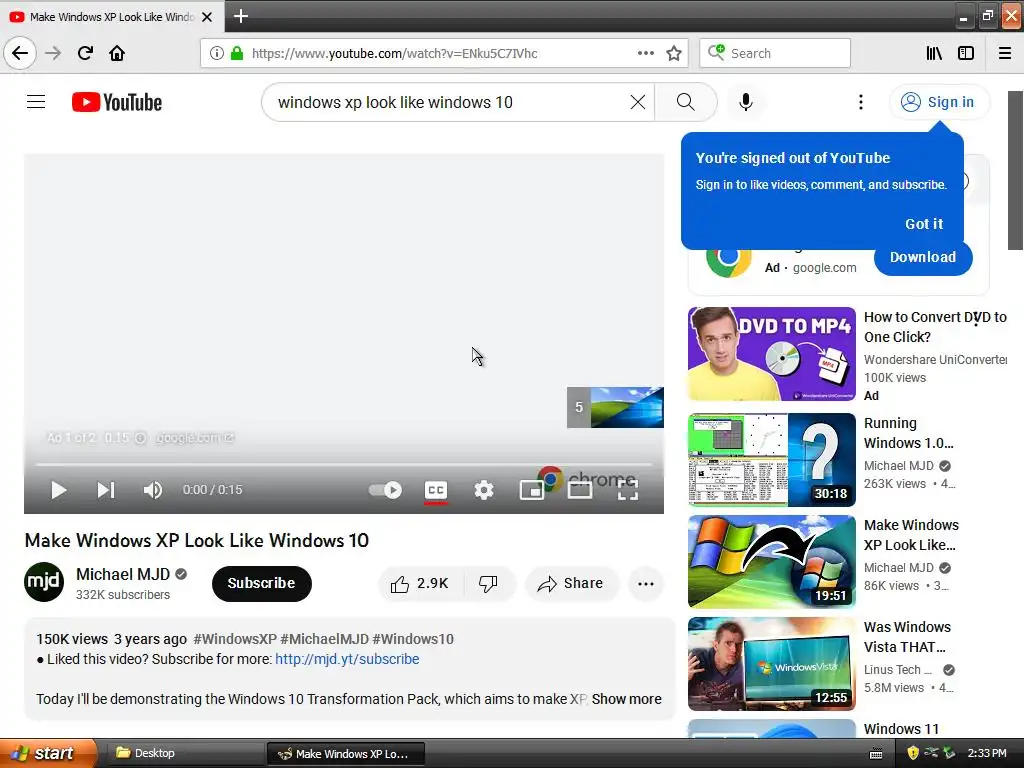
Task: Close the Make Windows XP tab
Action: coord(207,17)
